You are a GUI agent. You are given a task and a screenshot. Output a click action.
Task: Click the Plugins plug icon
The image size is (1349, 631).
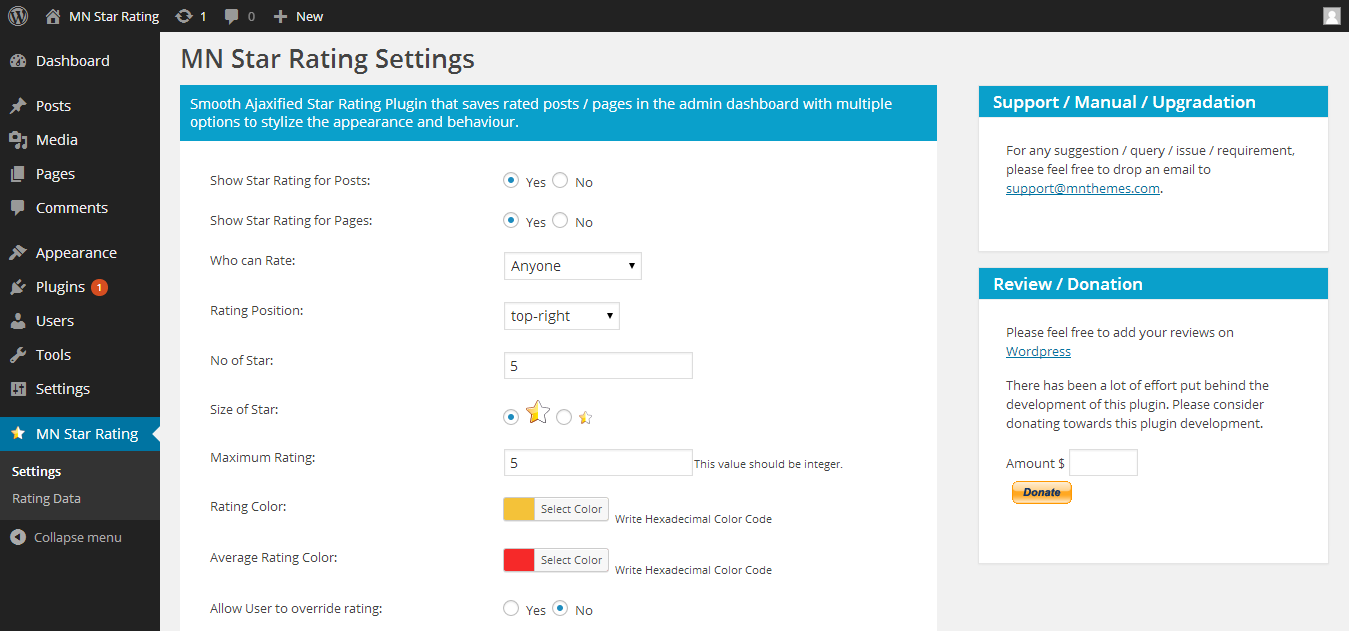[x=18, y=287]
